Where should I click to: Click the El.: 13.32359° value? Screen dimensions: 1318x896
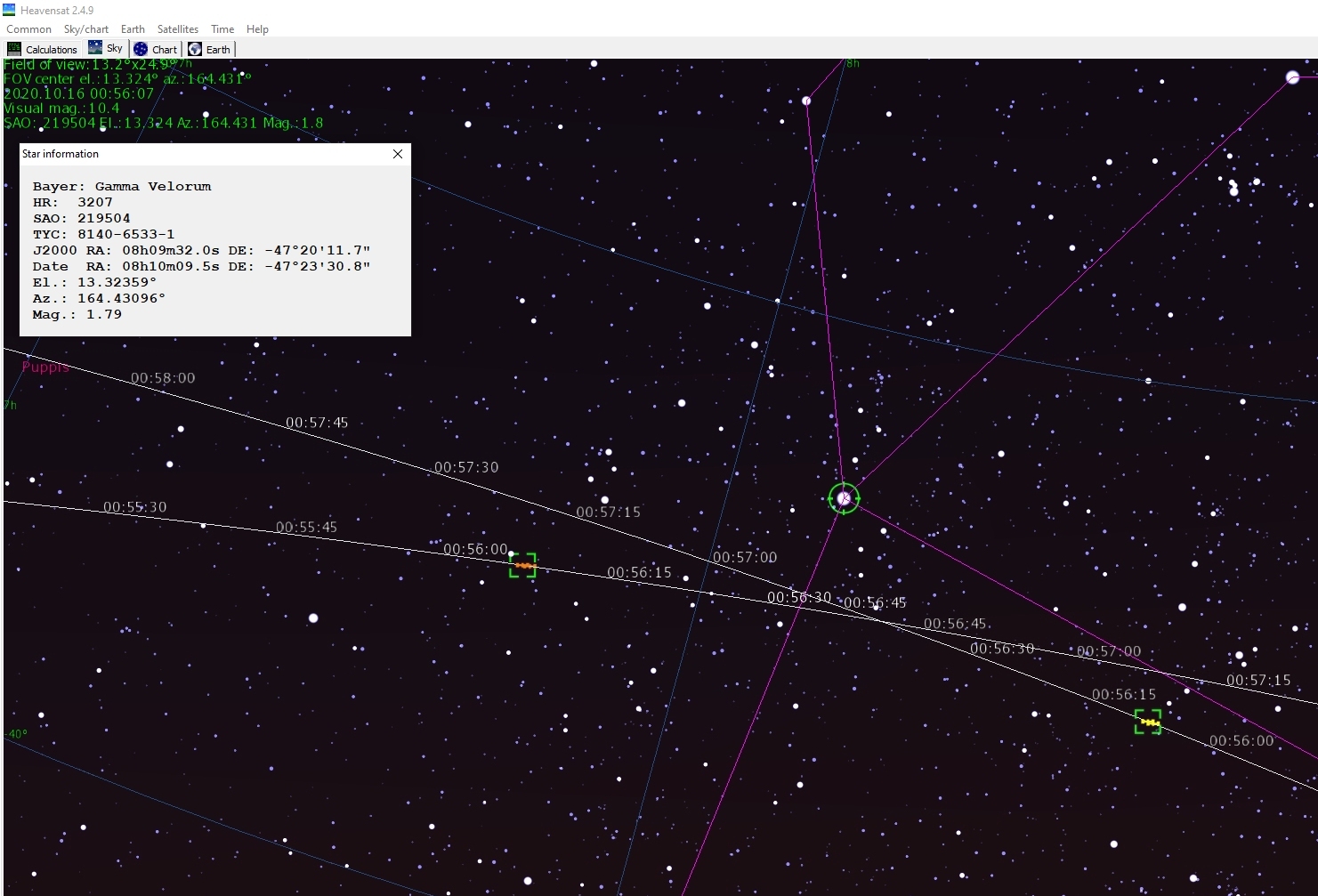95,283
